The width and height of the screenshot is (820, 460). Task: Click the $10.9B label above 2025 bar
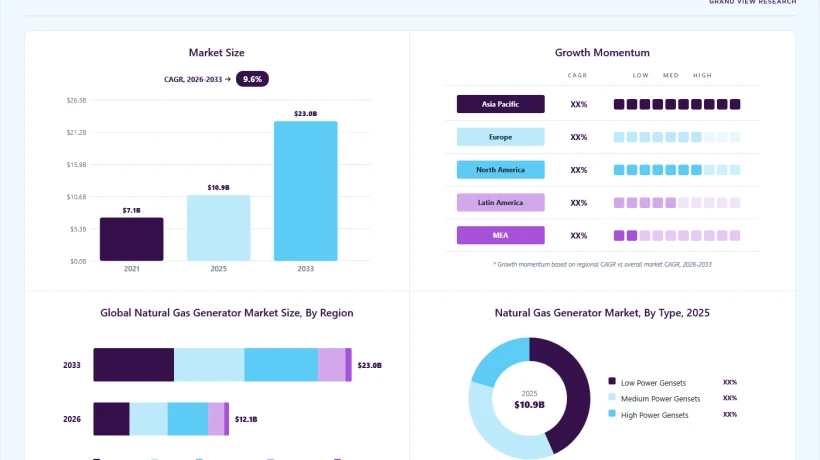219,187
